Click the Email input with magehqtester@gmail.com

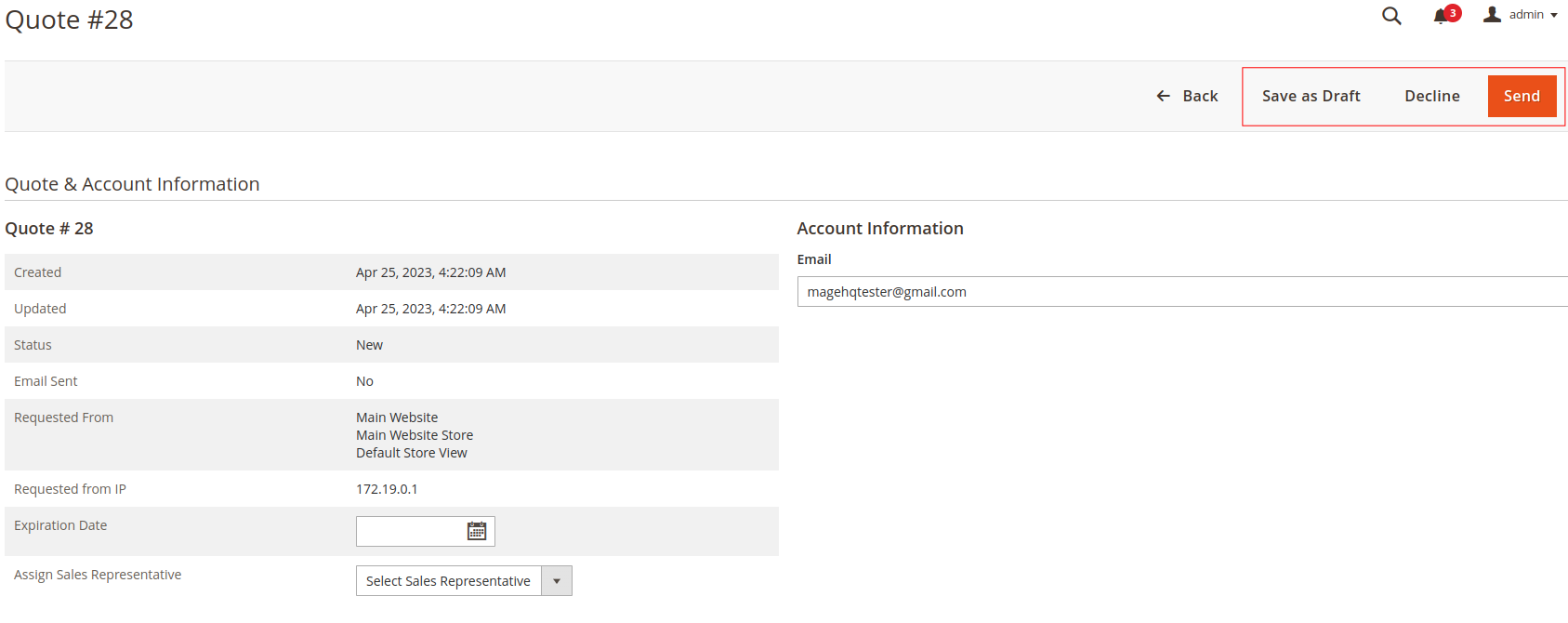tap(1182, 292)
